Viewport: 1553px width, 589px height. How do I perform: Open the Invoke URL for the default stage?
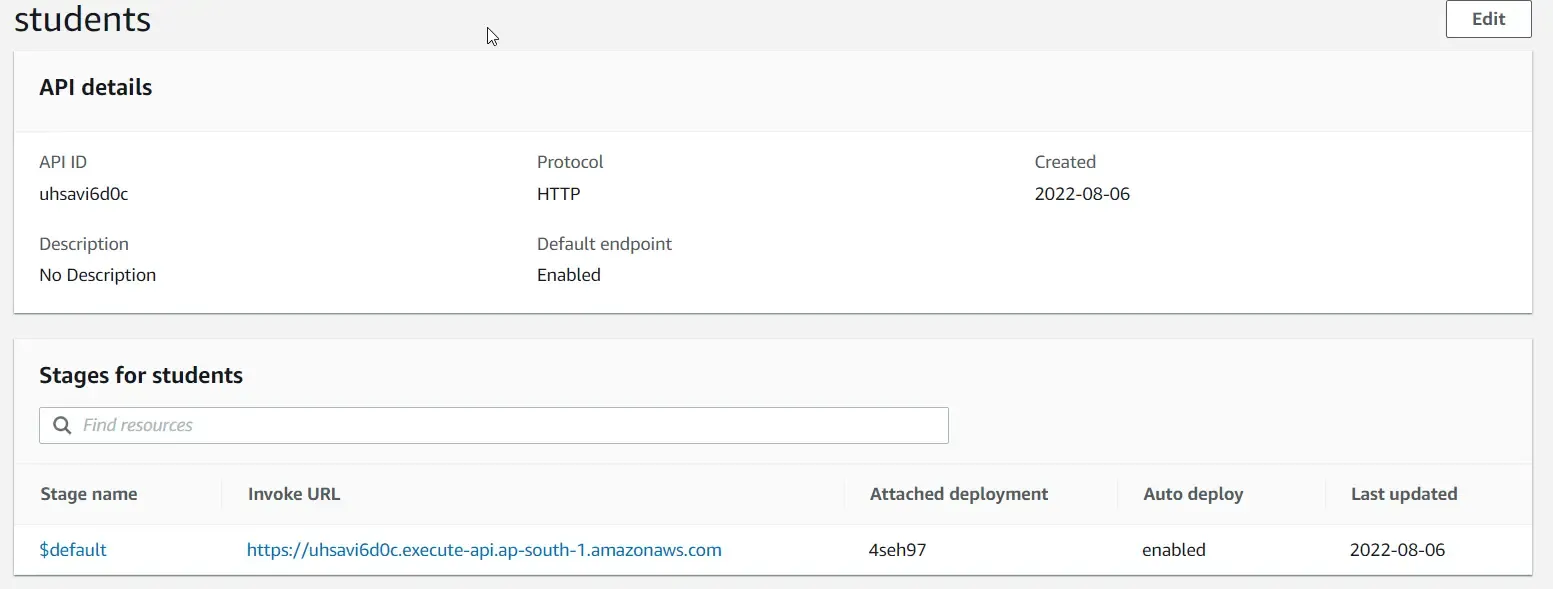tap(484, 549)
